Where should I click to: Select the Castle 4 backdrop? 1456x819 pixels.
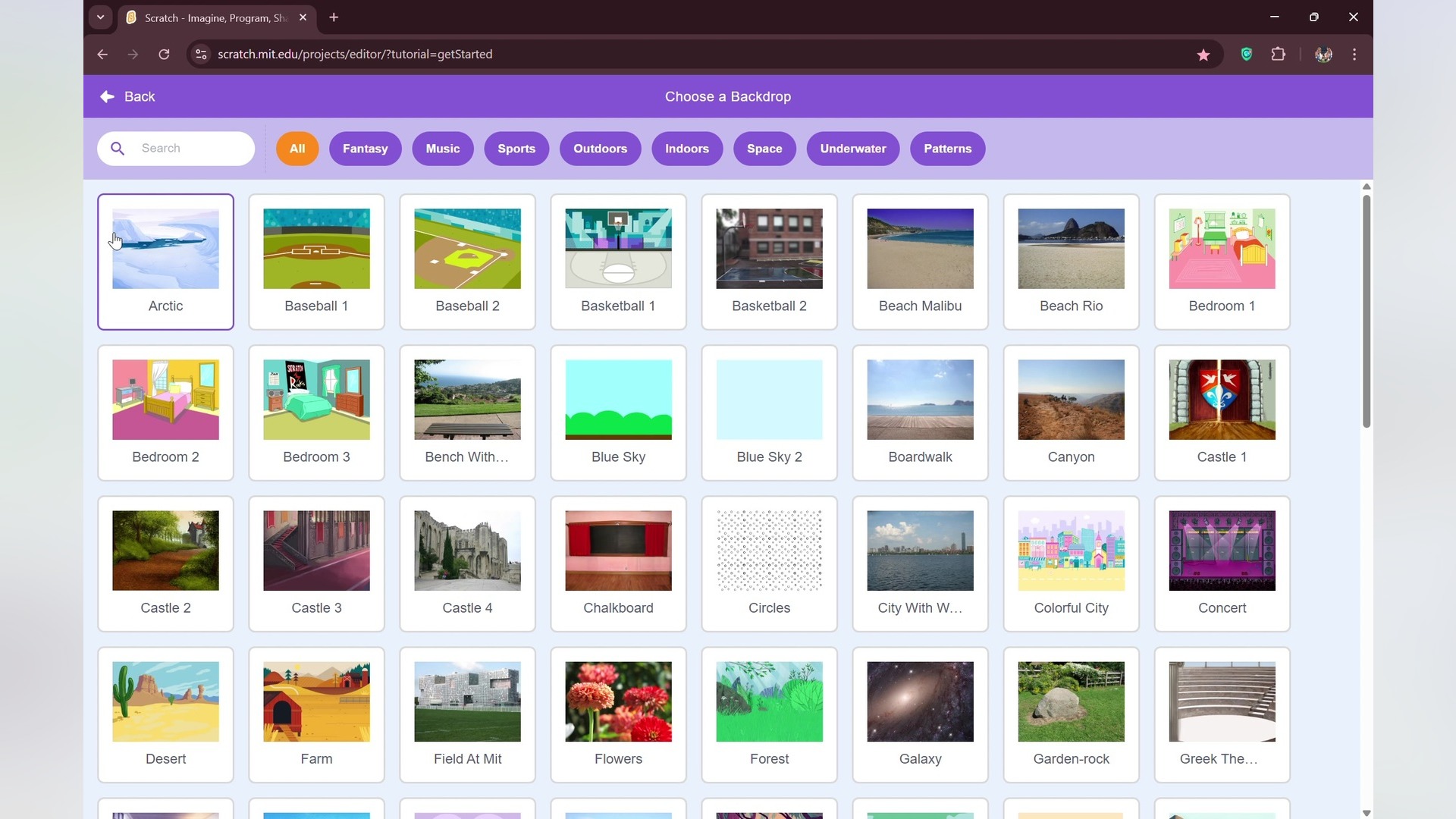coord(467,563)
